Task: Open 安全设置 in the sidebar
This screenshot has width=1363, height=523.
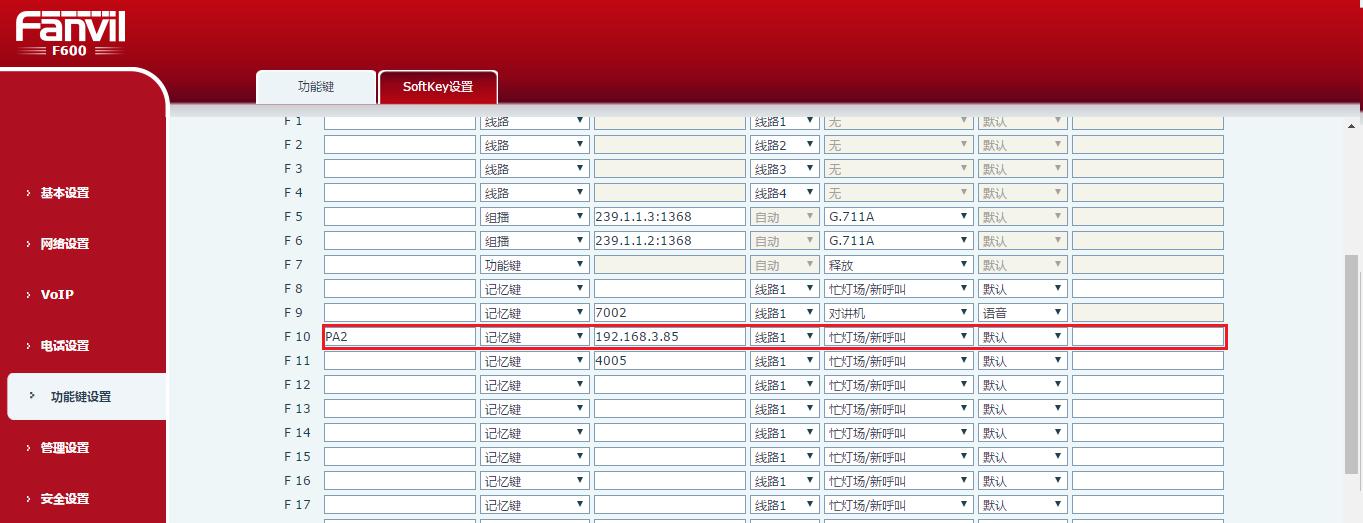Action: (65, 499)
